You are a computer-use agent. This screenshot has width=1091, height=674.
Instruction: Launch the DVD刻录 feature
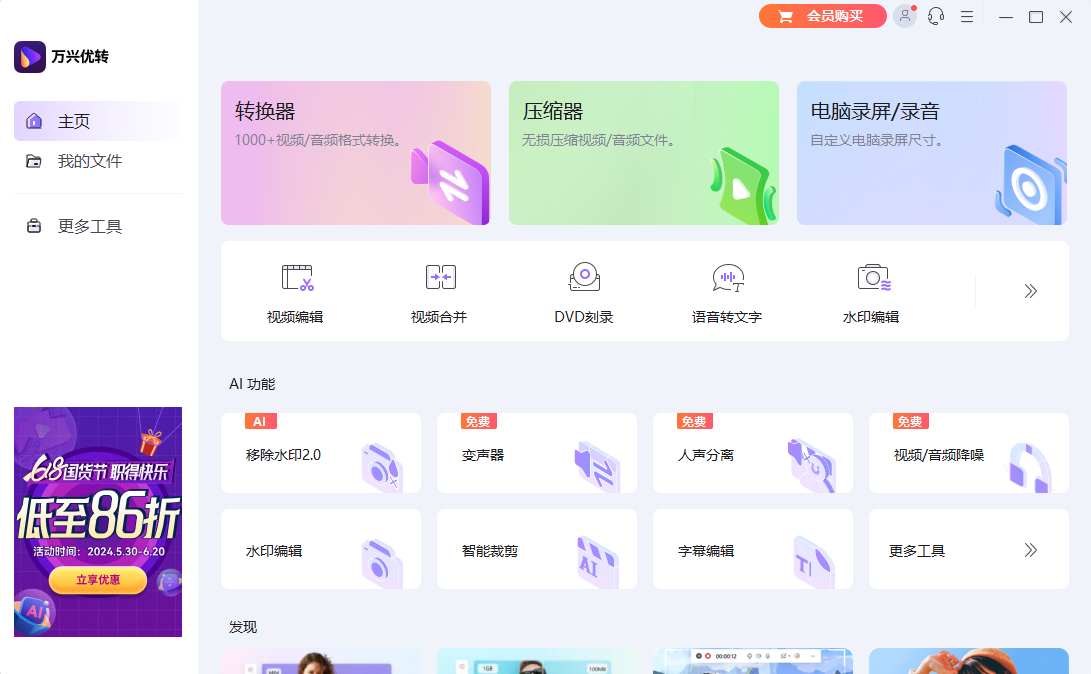coord(583,291)
